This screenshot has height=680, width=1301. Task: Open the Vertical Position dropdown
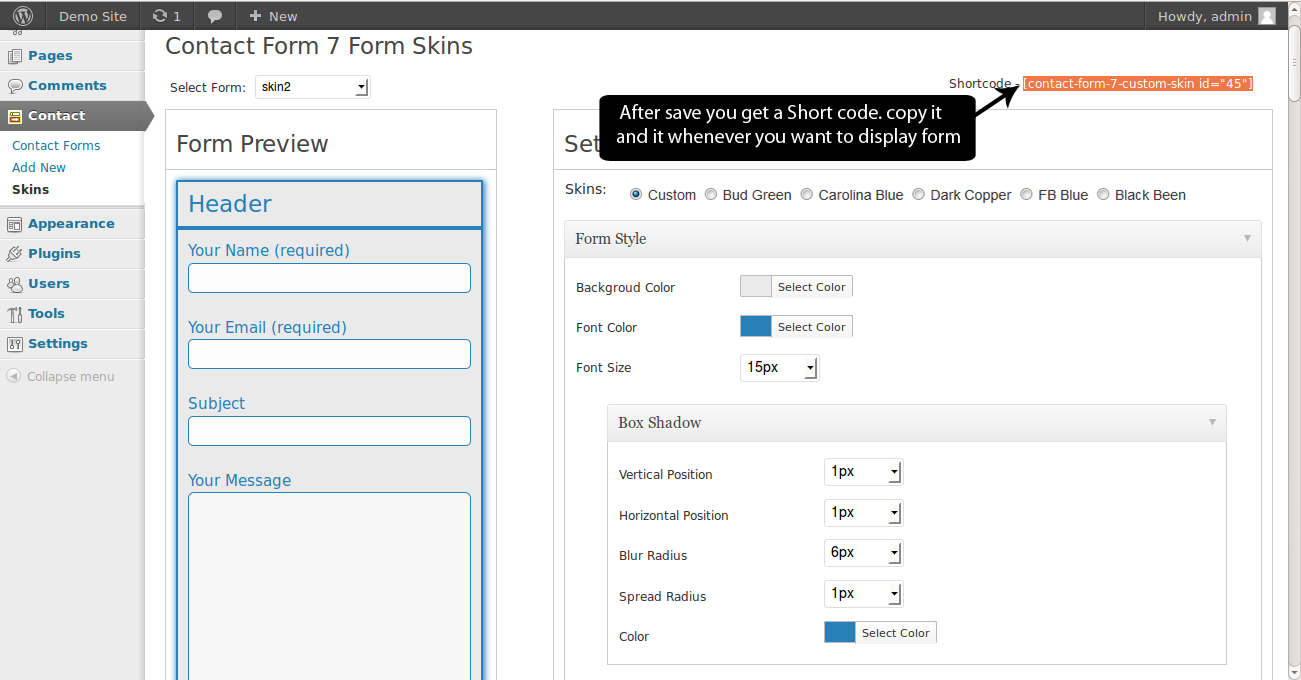(x=863, y=472)
